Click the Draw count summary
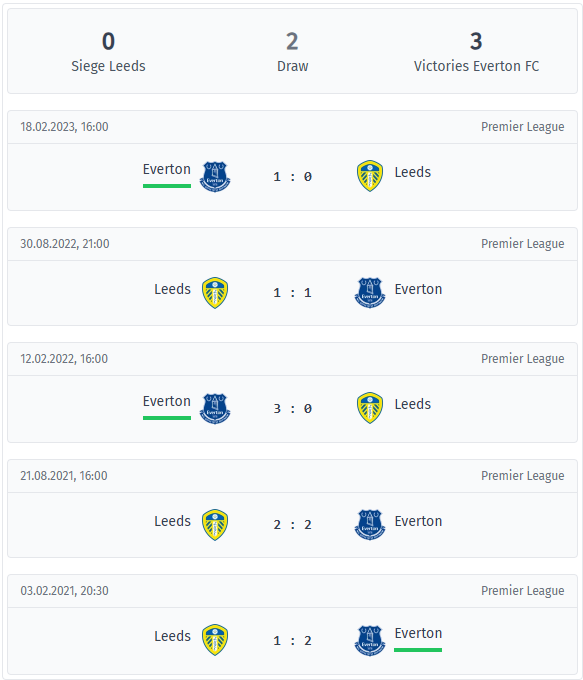583x680 pixels. [x=292, y=42]
